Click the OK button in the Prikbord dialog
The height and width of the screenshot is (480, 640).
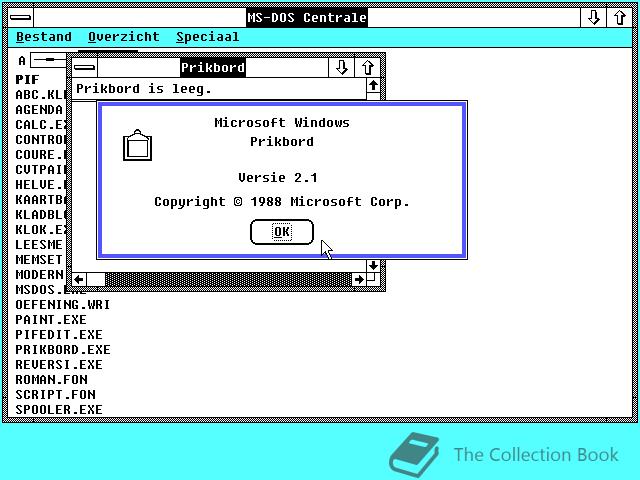[282, 232]
